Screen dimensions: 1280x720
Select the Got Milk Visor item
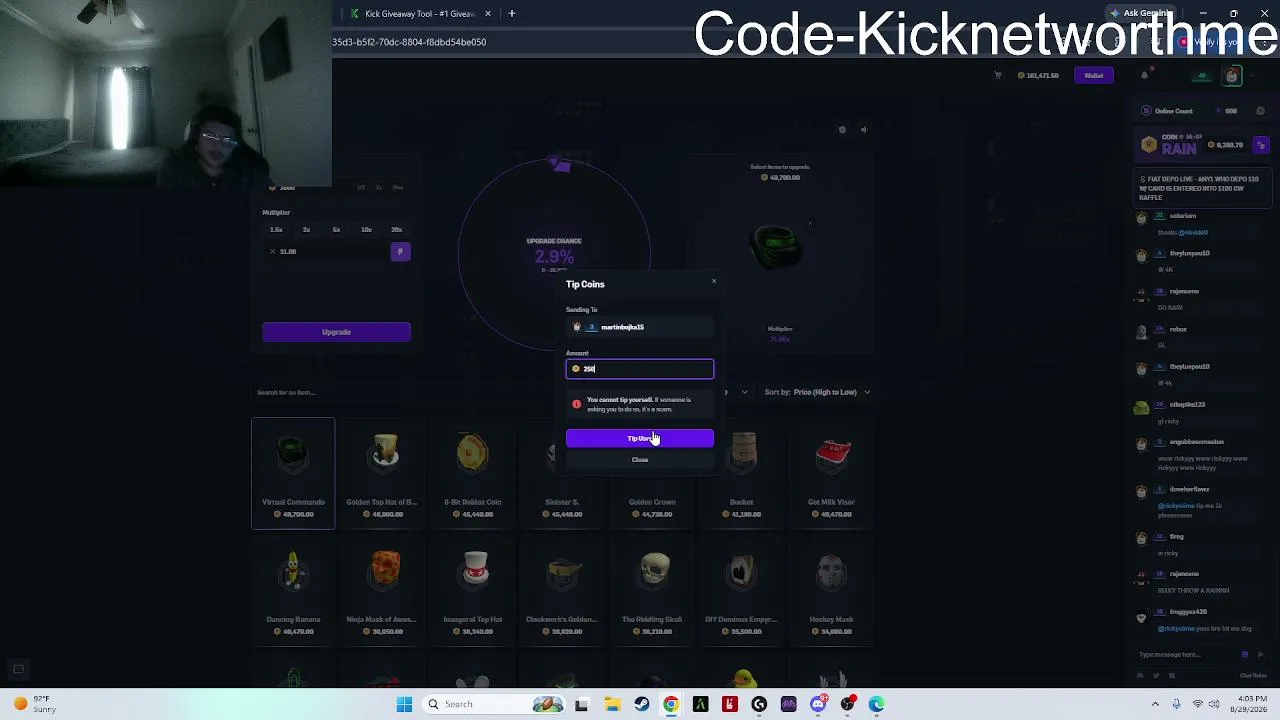pos(831,473)
